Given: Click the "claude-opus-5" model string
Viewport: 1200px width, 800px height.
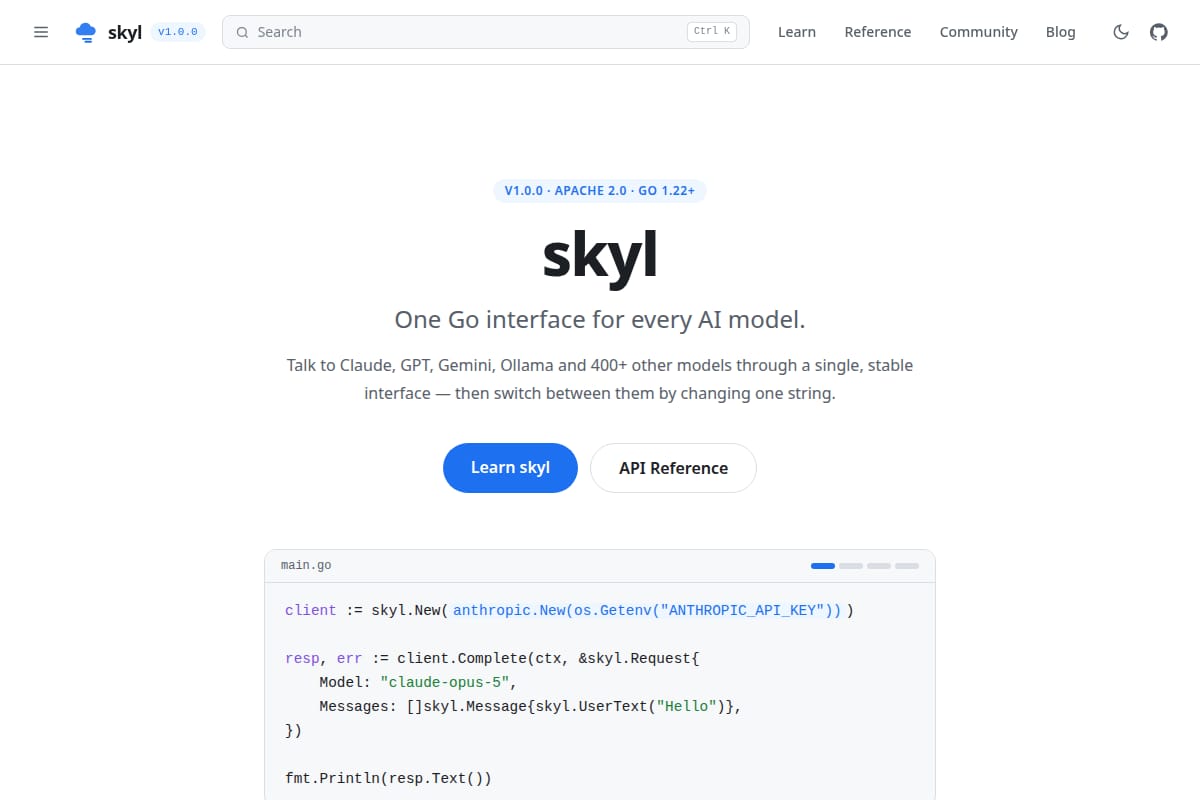Looking at the screenshot, I should (x=446, y=682).
